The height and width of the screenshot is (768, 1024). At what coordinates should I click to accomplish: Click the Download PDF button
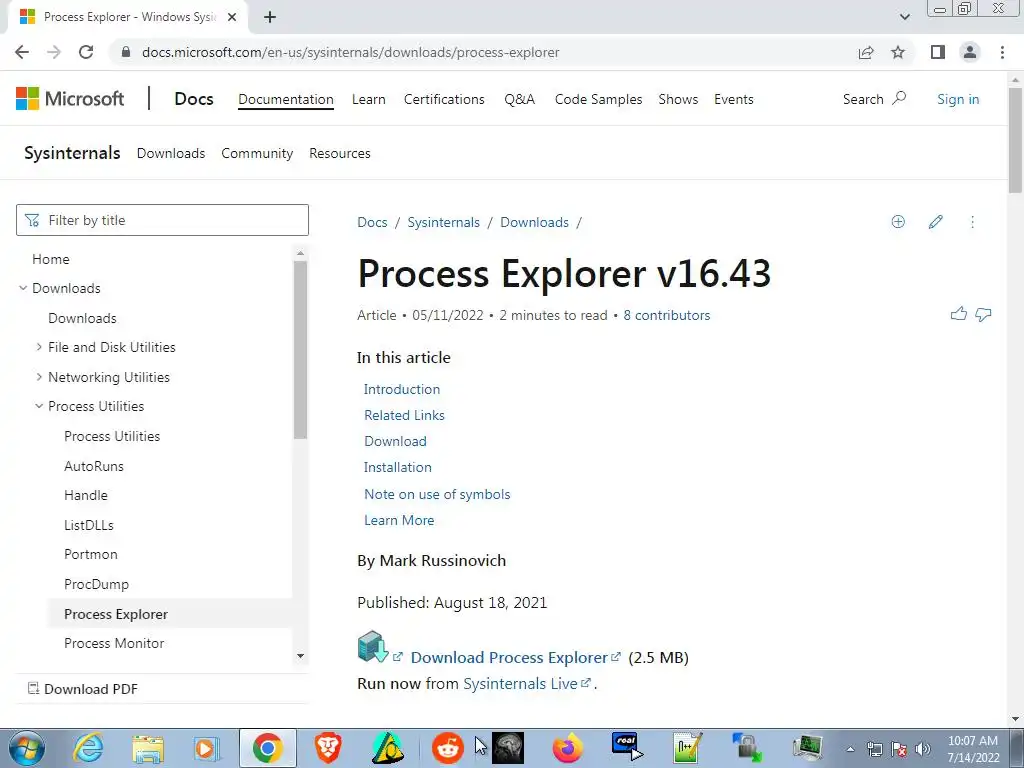(x=83, y=689)
